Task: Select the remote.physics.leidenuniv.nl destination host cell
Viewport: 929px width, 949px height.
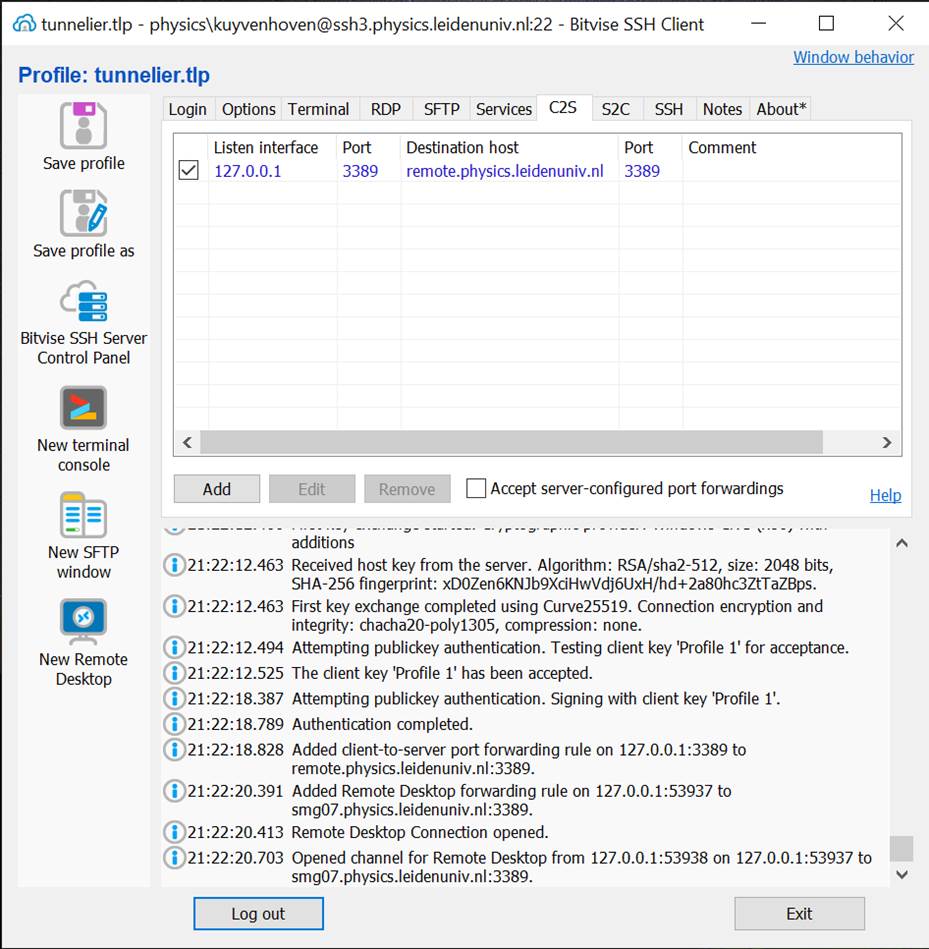Action: point(504,171)
